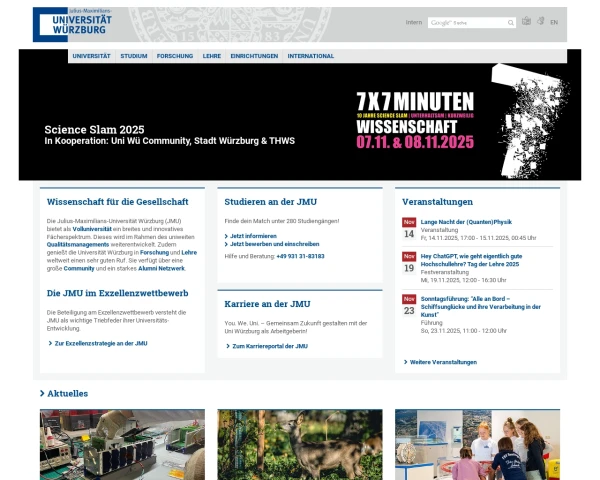The image size is (600, 480).
Task: Click the 14.11.2025 17:00 date text
Action: click(x=478, y=238)
